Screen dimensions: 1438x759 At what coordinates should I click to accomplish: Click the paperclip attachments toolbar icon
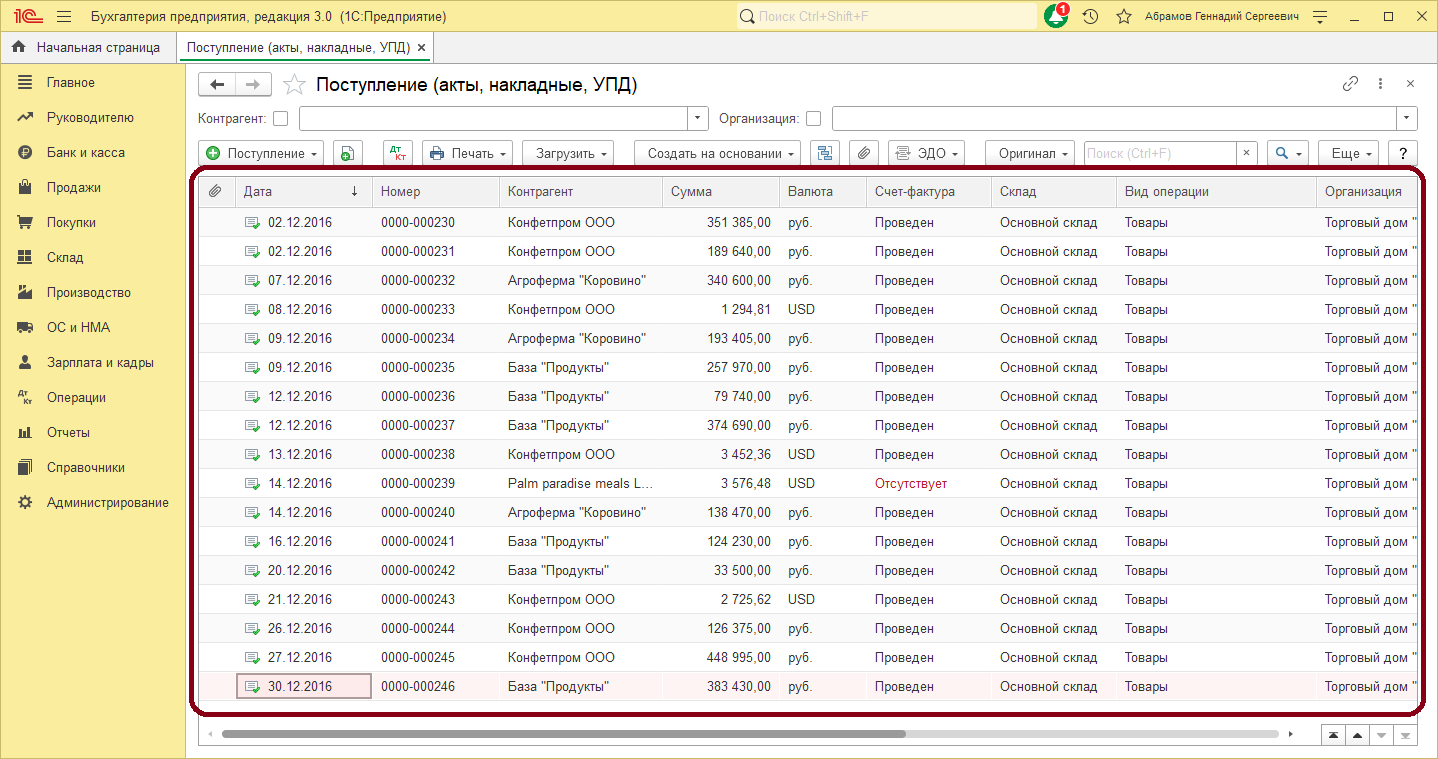point(864,153)
